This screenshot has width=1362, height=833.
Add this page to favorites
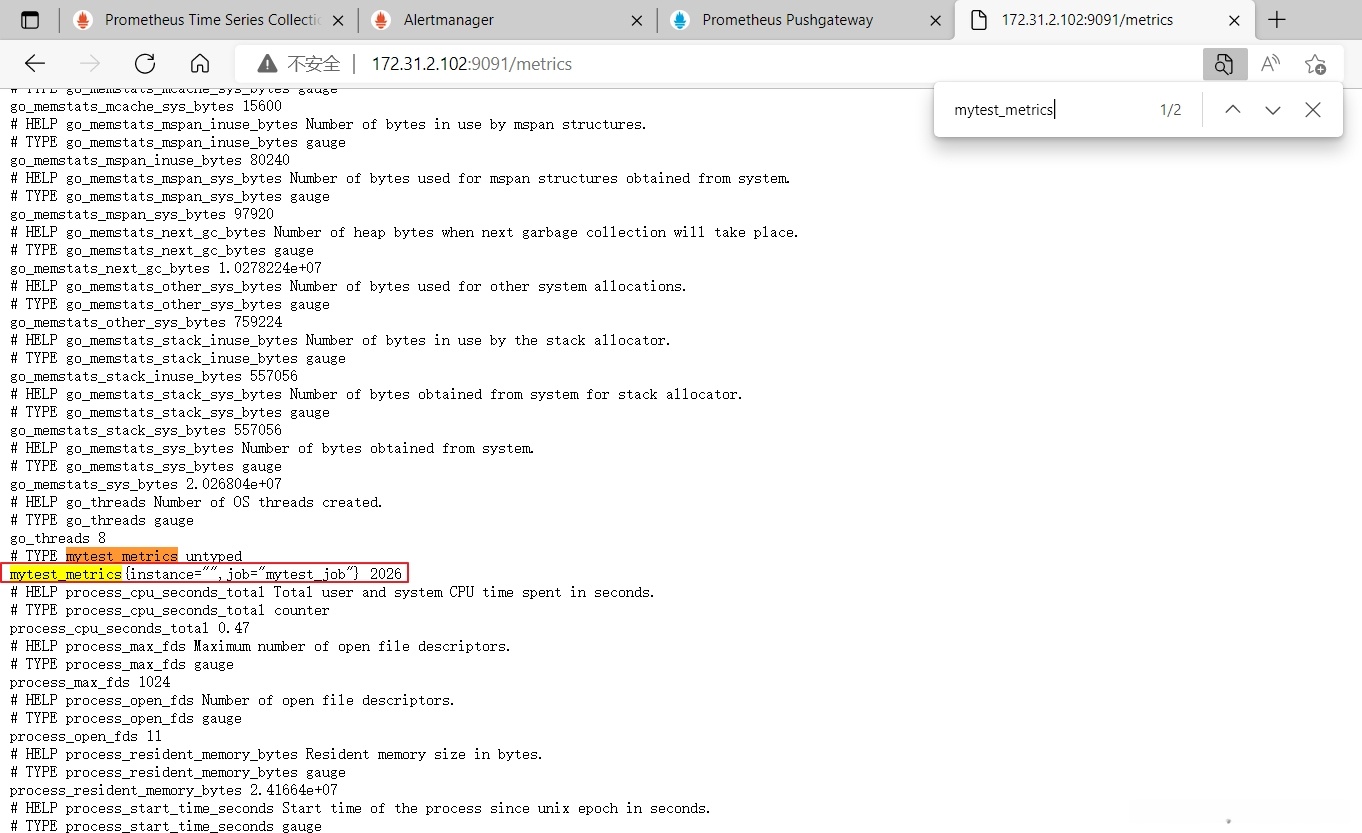pos(1316,64)
